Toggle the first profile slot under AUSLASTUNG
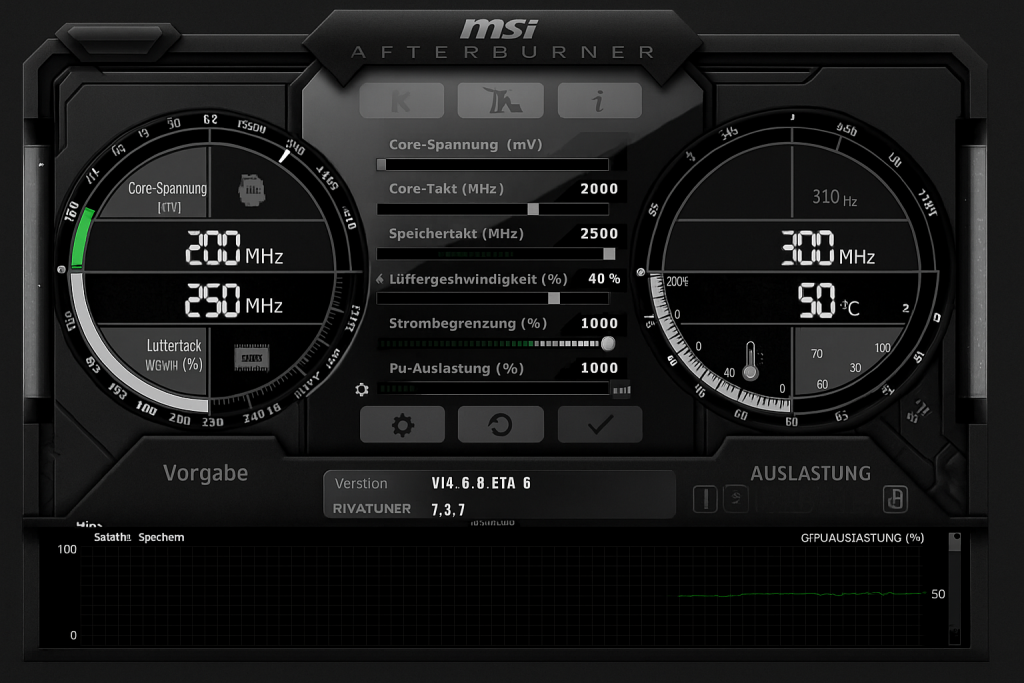 [706, 498]
